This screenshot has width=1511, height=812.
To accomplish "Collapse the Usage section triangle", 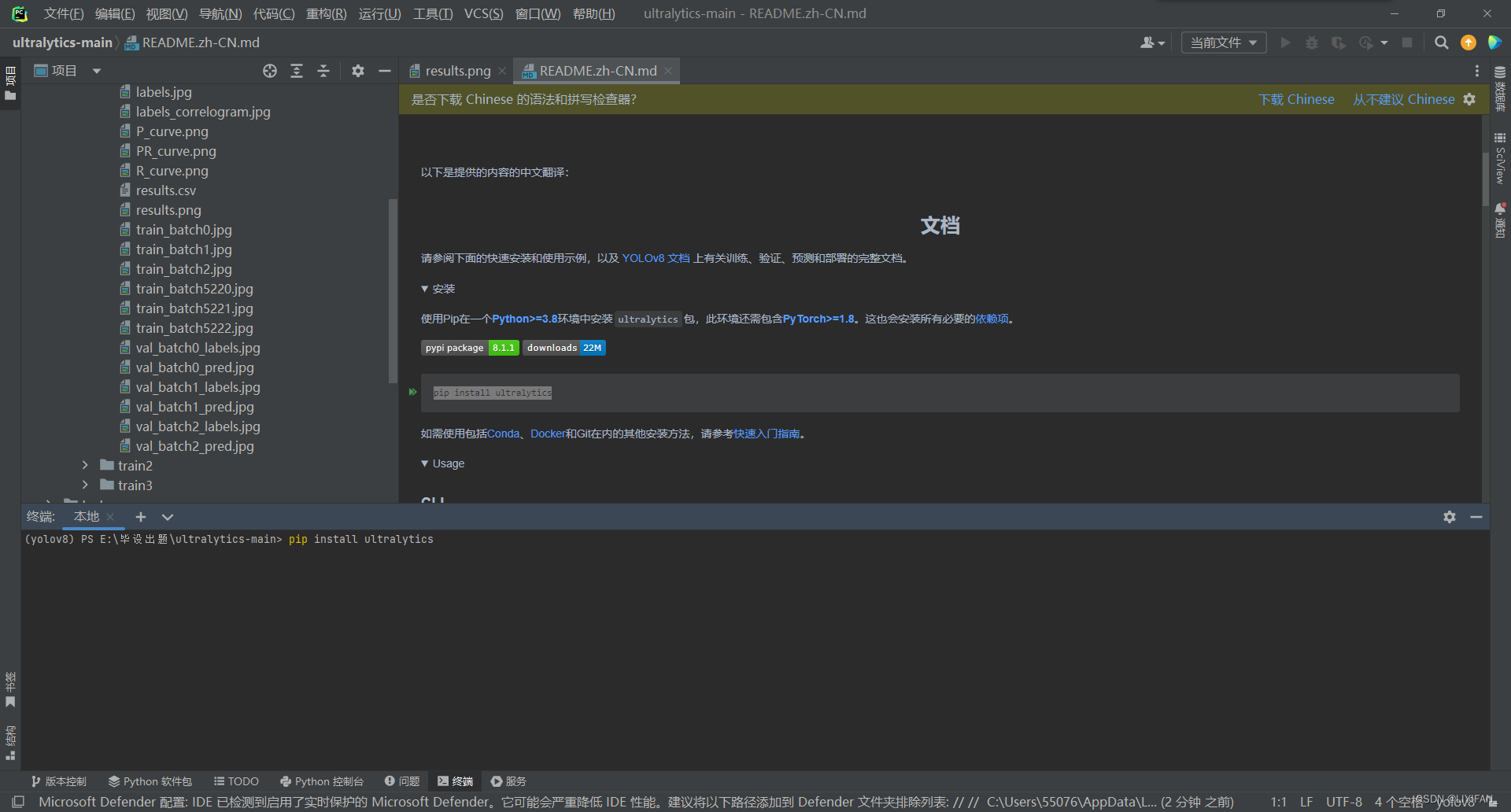I will point(425,463).
